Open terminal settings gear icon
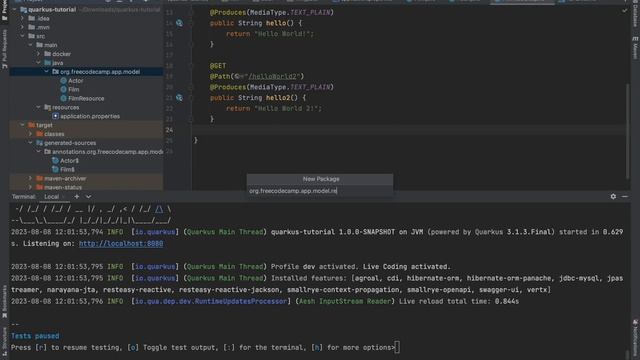This screenshot has height=360, width=640. point(613,196)
